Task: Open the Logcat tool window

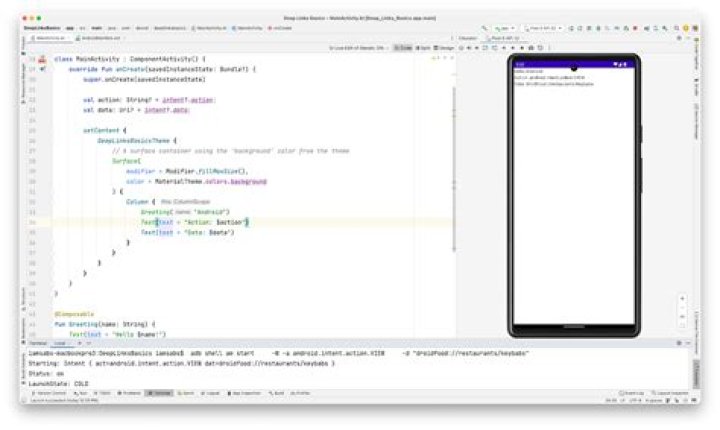Action: pyautogui.click(x=211, y=393)
